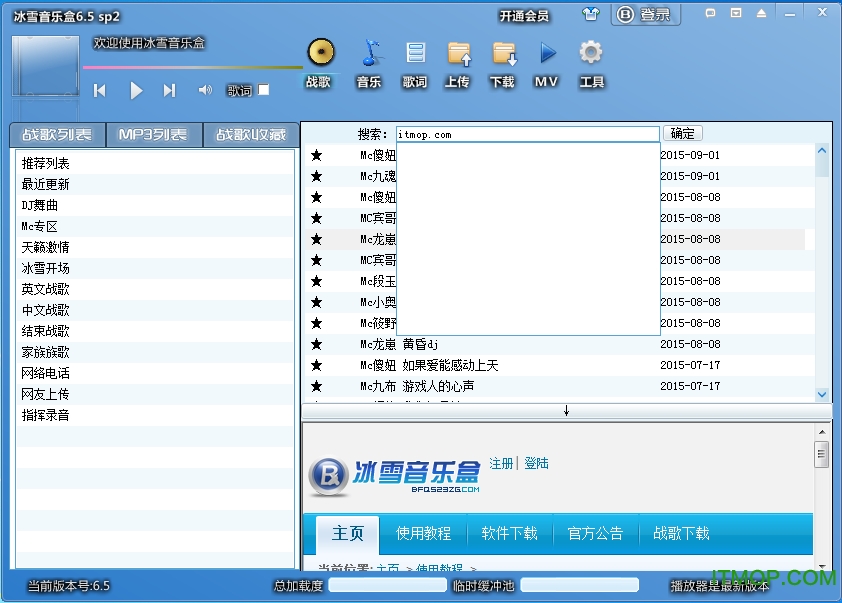Launch the MV video icon
Image resolution: width=842 pixels, height=603 pixels.
pos(547,53)
